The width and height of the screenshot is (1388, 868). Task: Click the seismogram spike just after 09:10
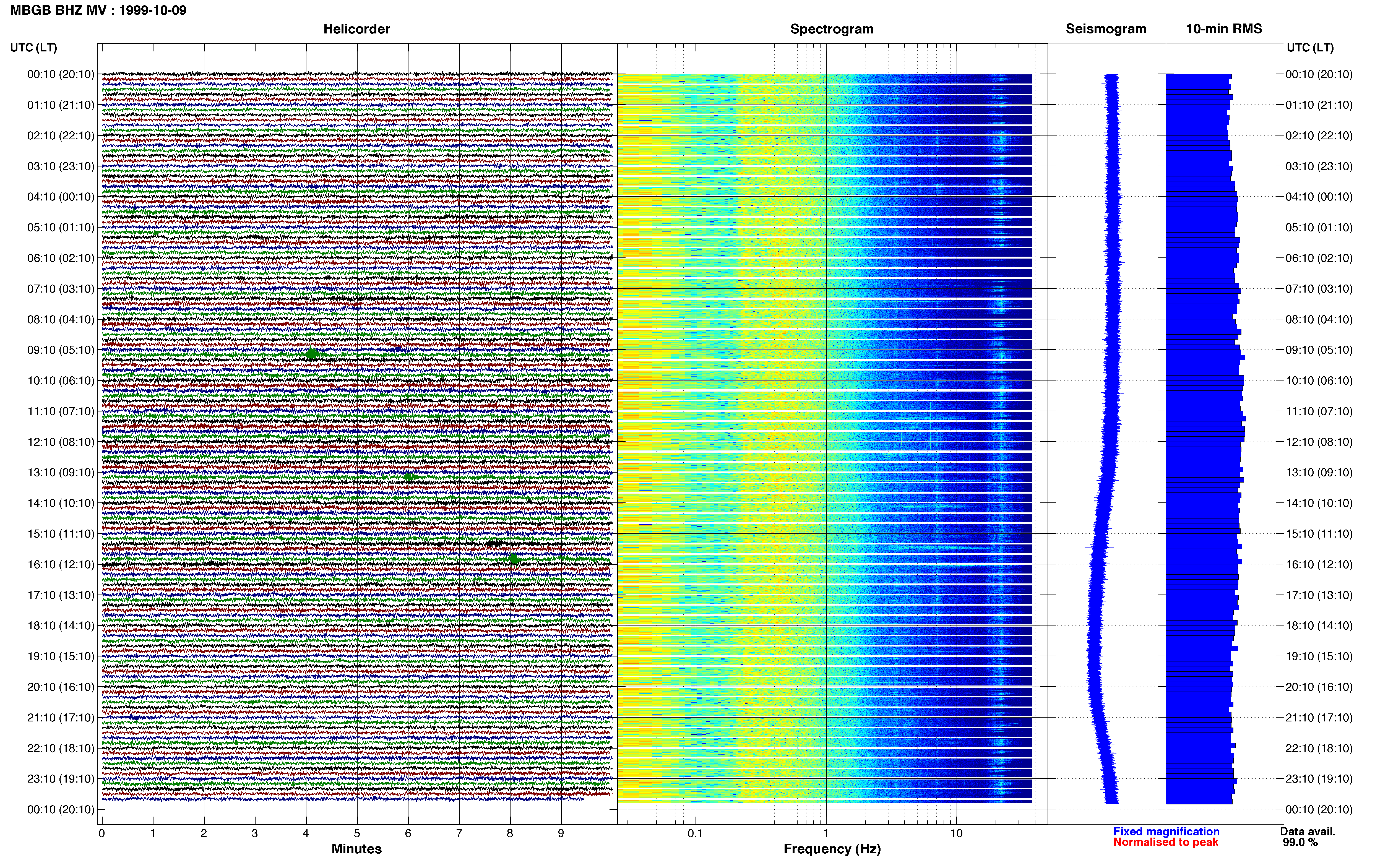click(x=1116, y=357)
